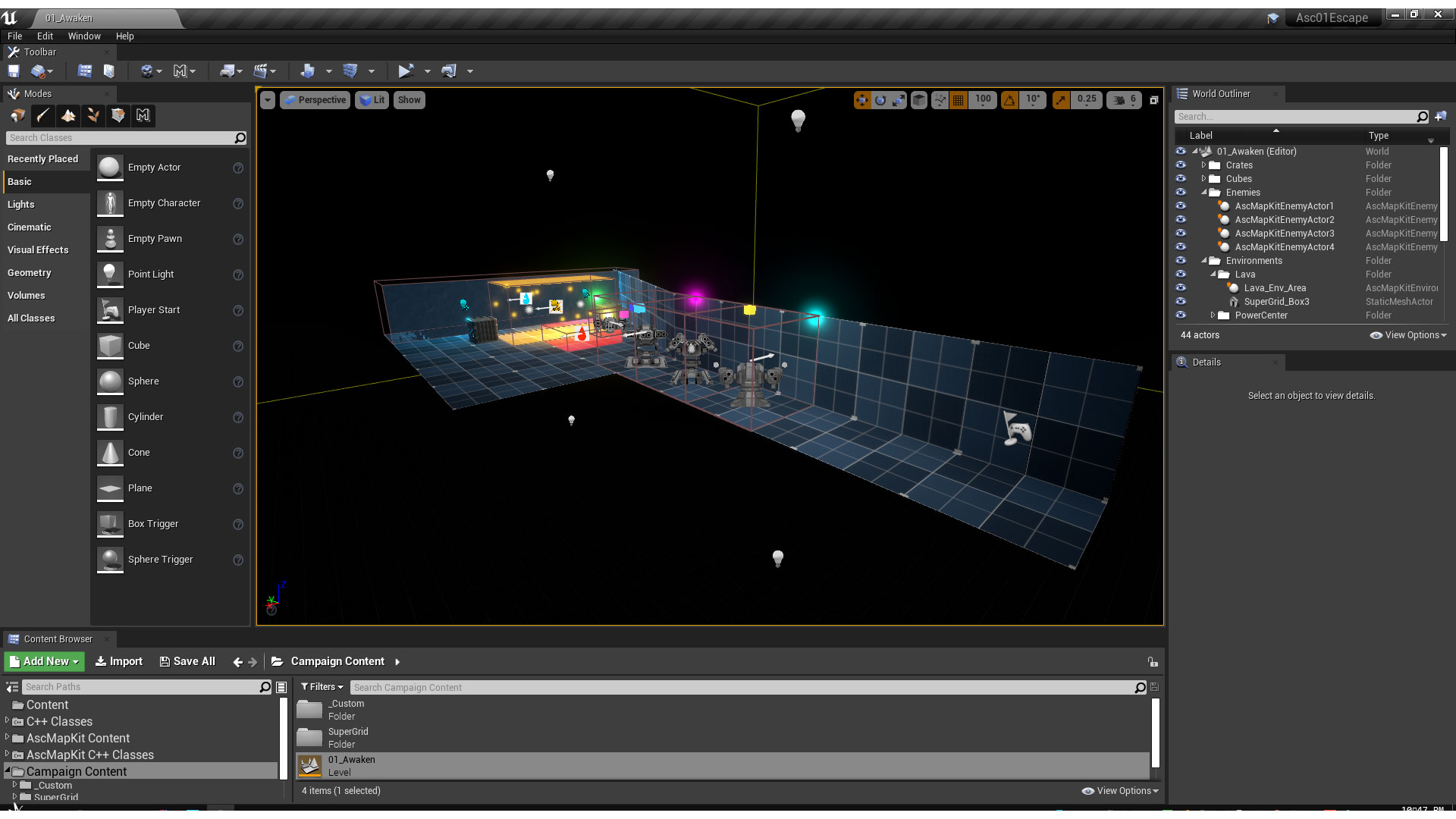The width and height of the screenshot is (1456, 819).
Task: Toggle grid snapping in the viewport
Action: [959, 100]
